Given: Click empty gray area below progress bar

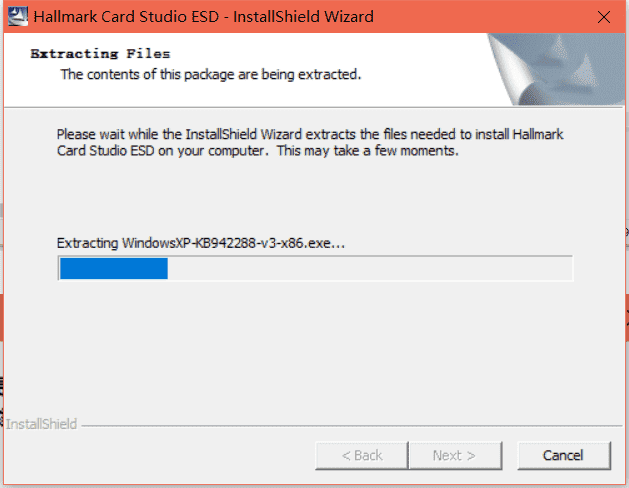Looking at the screenshot, I should pyautogui.click(x=314, y=349).
